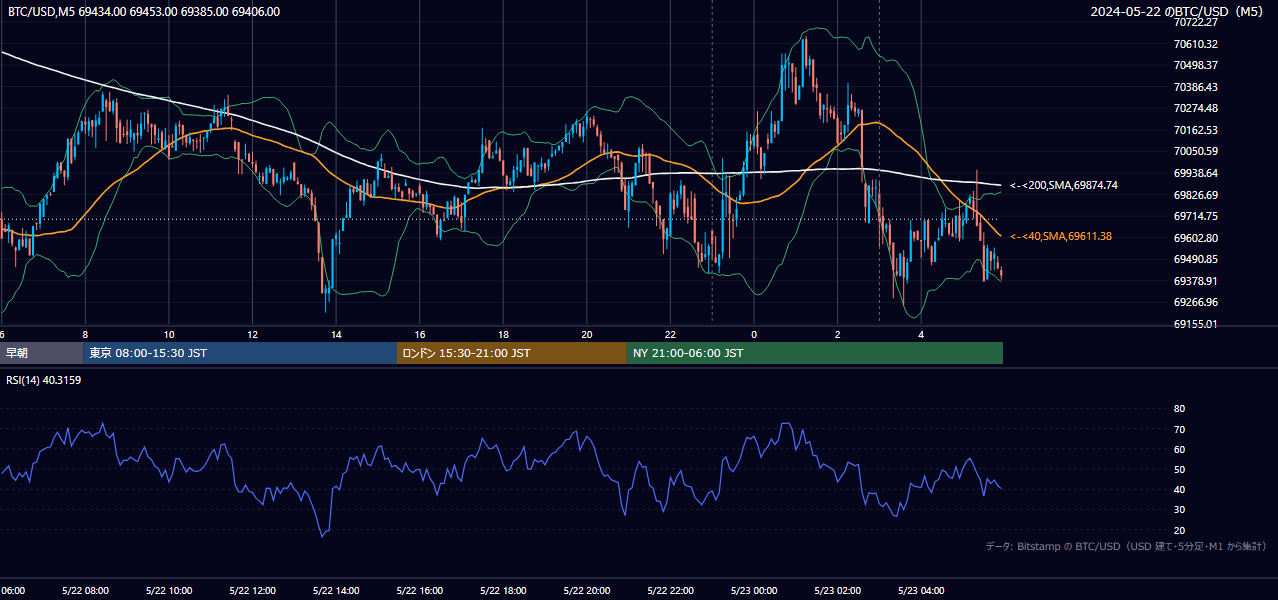Click RSI scale level 50

coord(1179,469)
